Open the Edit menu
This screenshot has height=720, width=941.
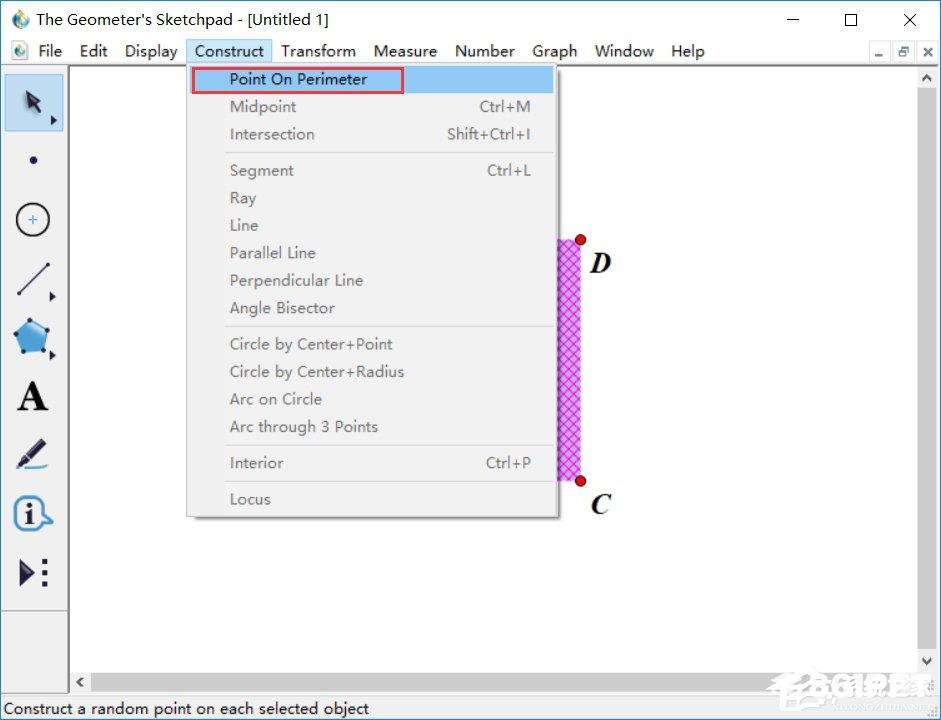pyautogui.click(x=94, y=51)
